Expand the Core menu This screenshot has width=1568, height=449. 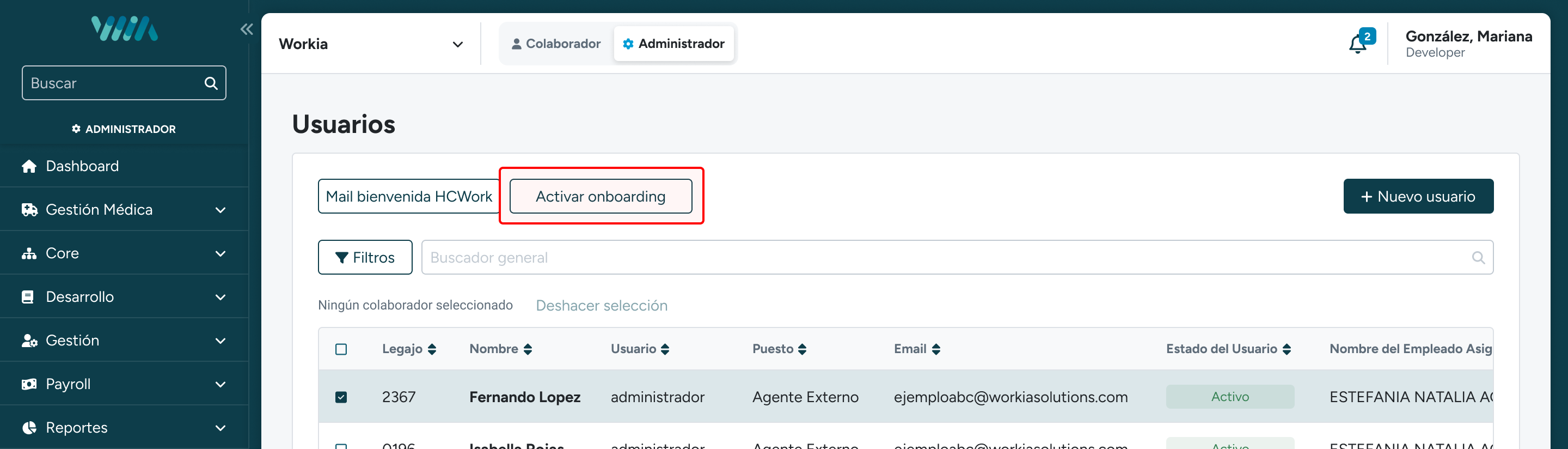coord(220,253)
